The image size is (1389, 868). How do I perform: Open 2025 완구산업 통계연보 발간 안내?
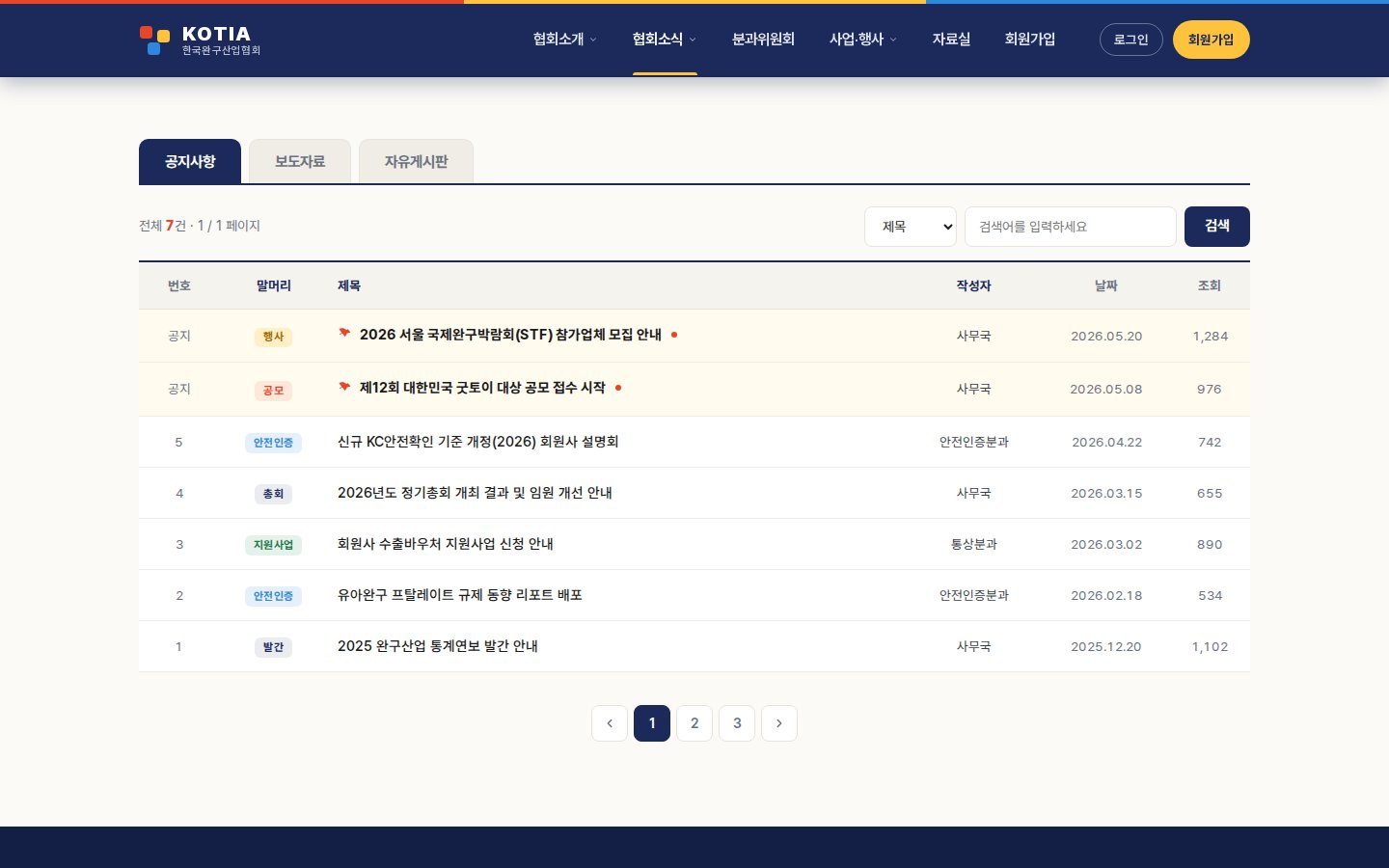[x=438, y=646]
